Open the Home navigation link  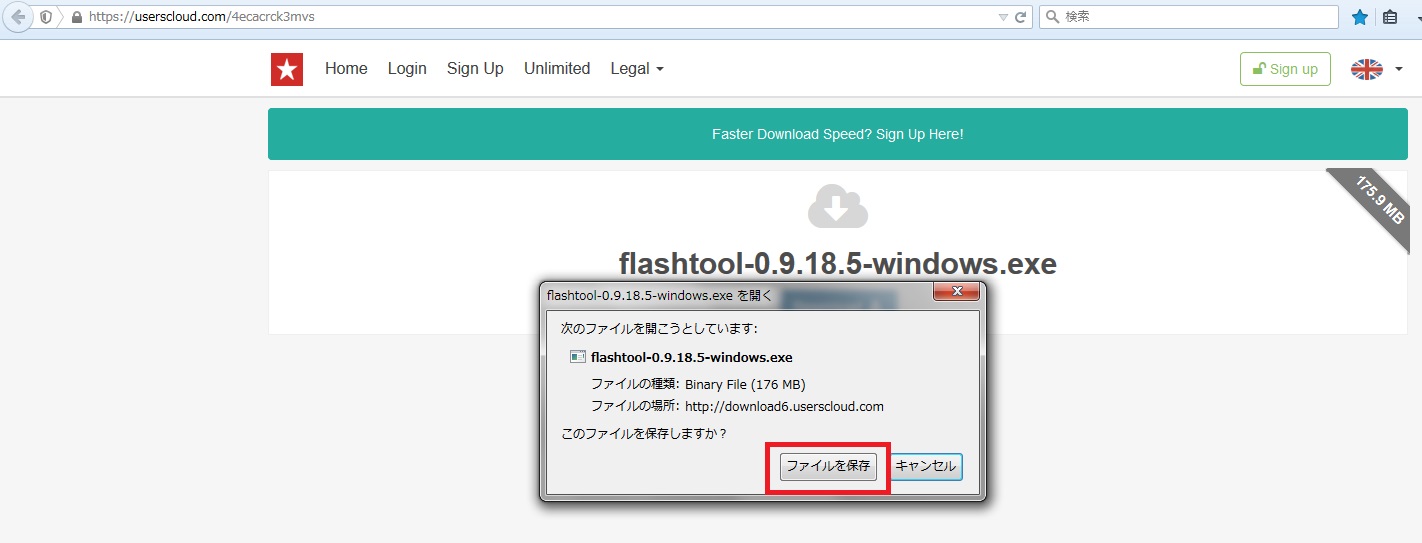346,69
